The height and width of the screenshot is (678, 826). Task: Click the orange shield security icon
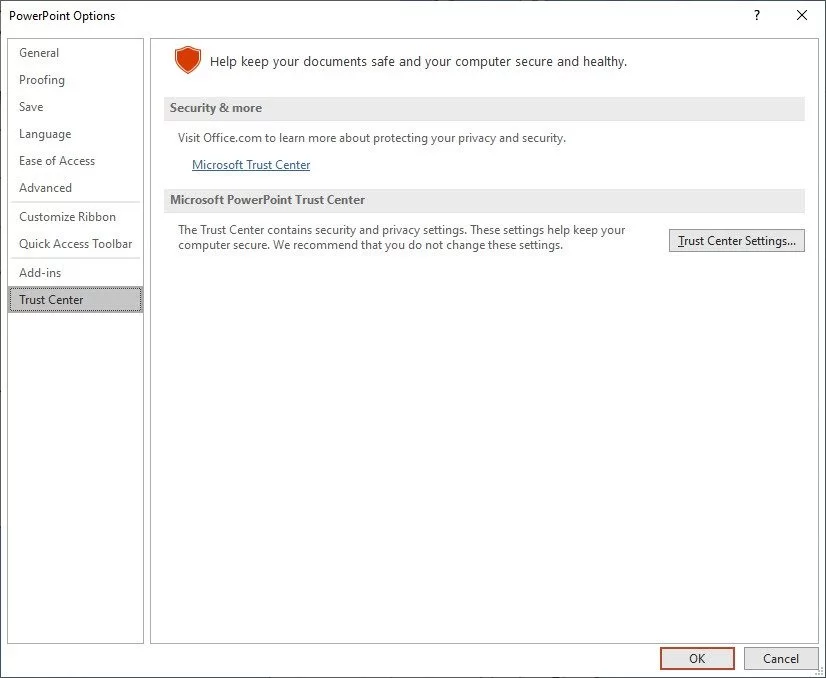[188, 60]
